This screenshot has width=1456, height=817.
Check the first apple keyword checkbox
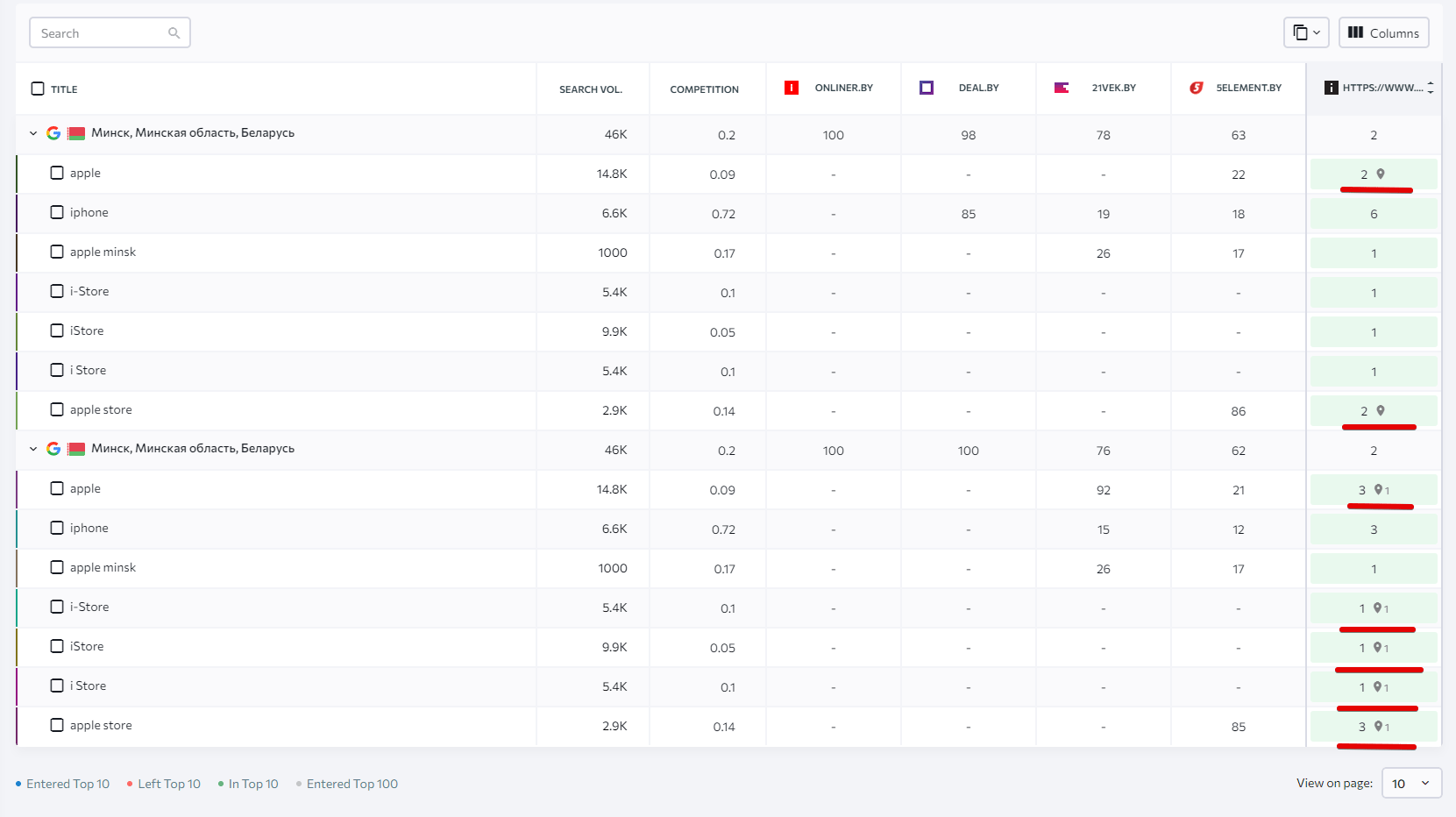click(x=57, y=173)
